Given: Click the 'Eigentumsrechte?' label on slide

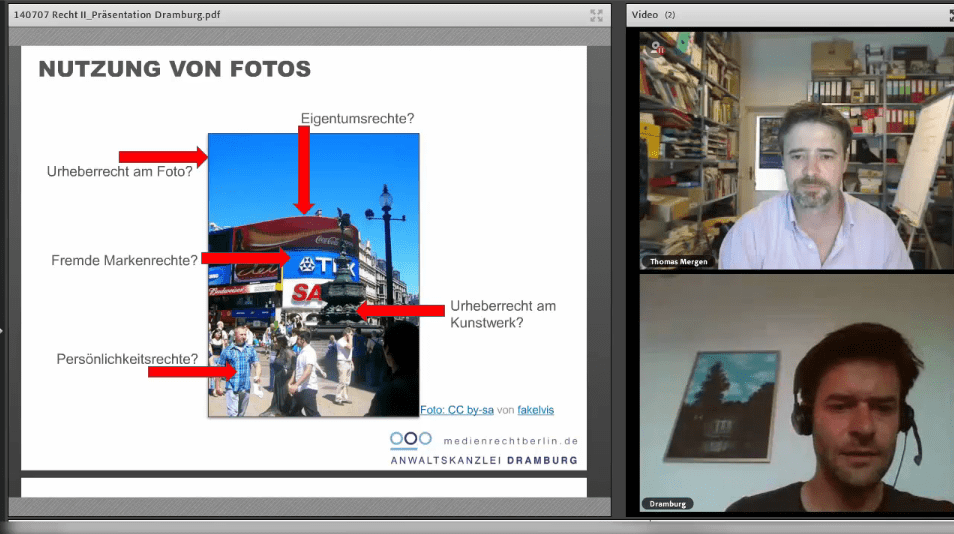Looking at the screenshot, I should [357, 119].
